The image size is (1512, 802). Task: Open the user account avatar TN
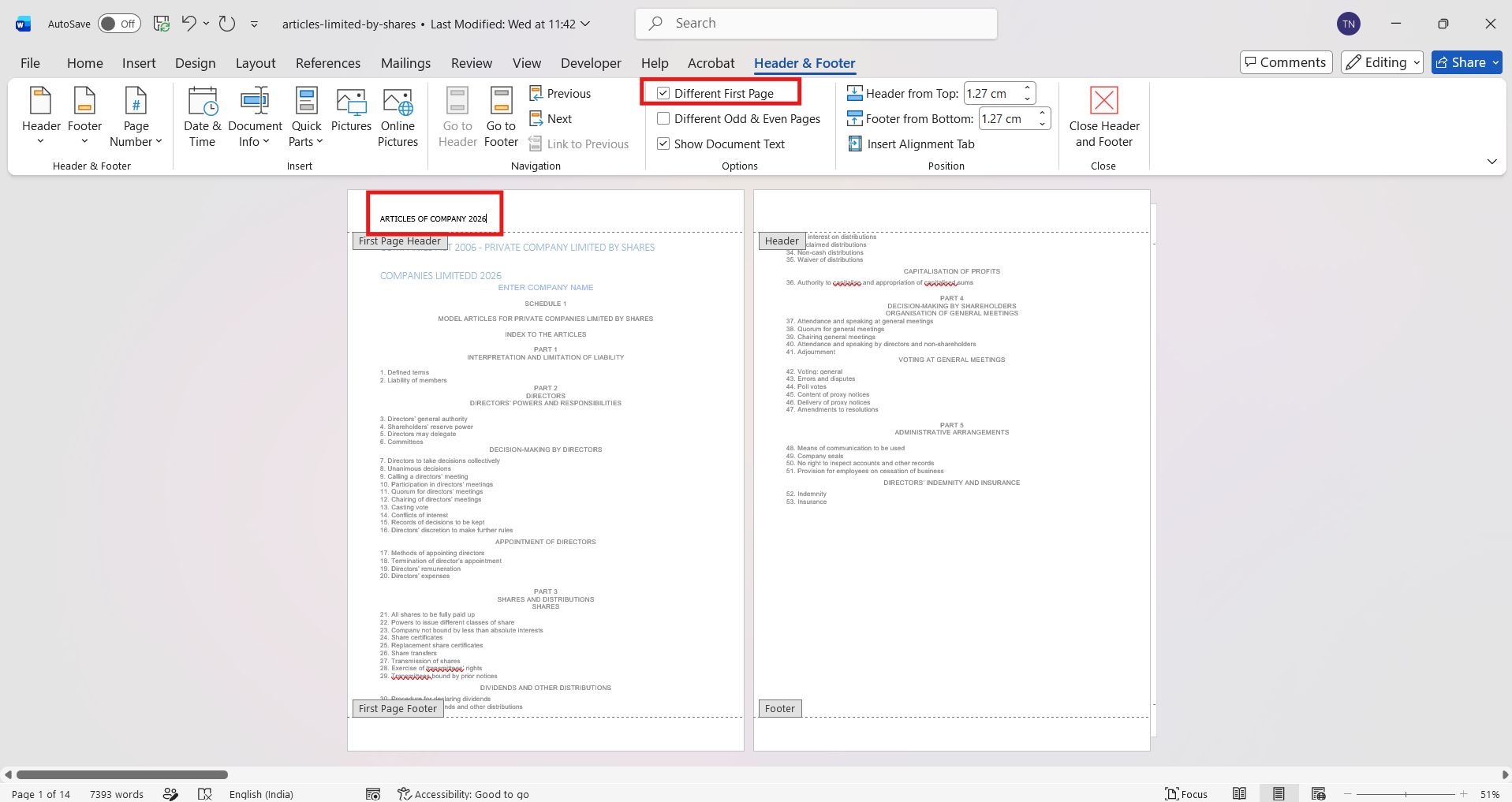coord(1349,24)
